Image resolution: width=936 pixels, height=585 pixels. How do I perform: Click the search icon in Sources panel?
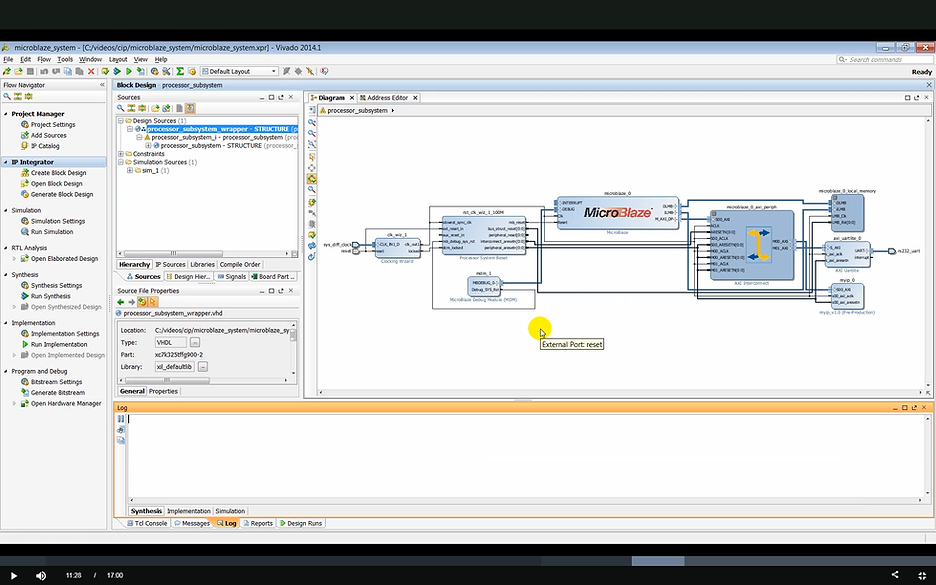click(122, 108)
